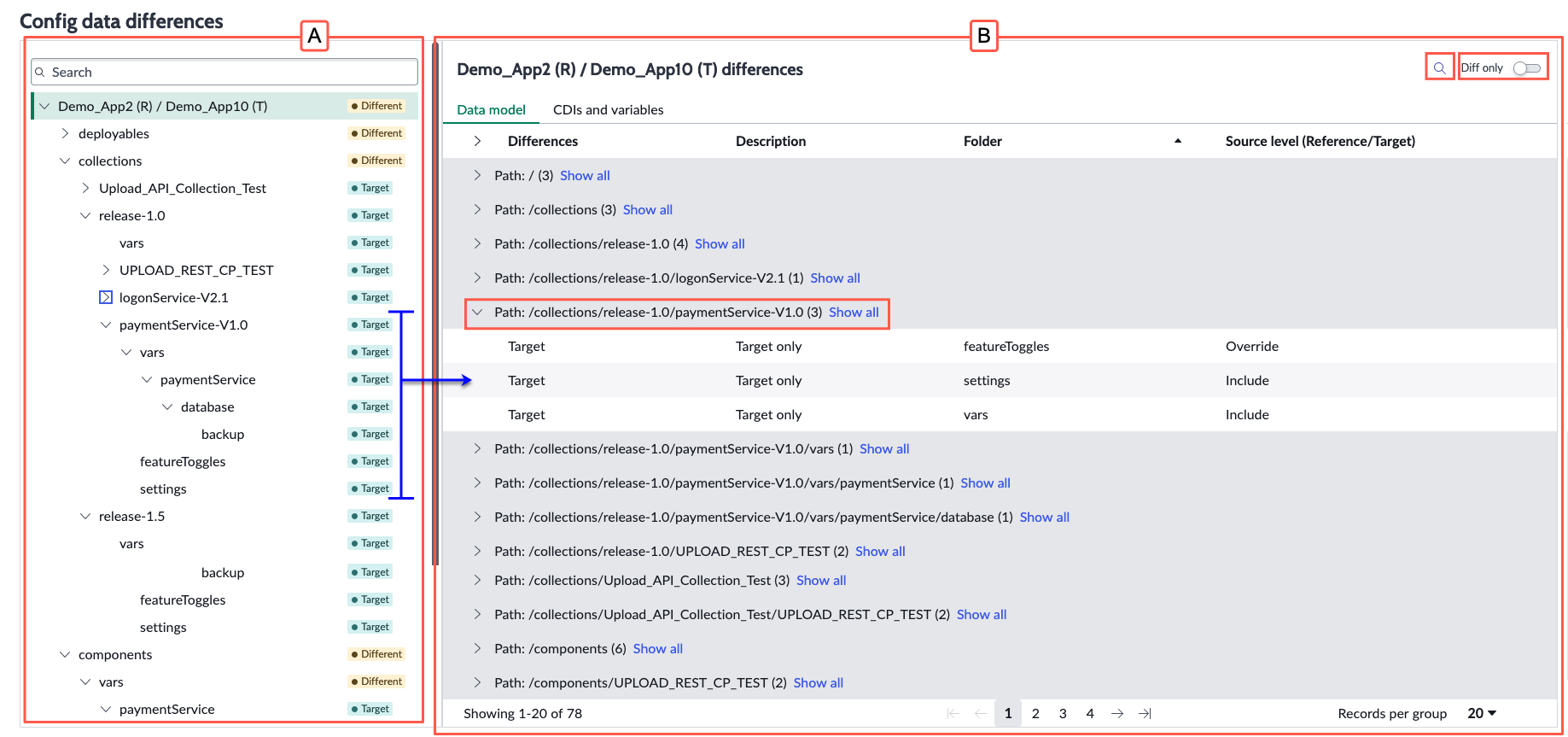Click the Different badge beside deployables
This screenshot has width=1568, height=737.
[376, 133]
